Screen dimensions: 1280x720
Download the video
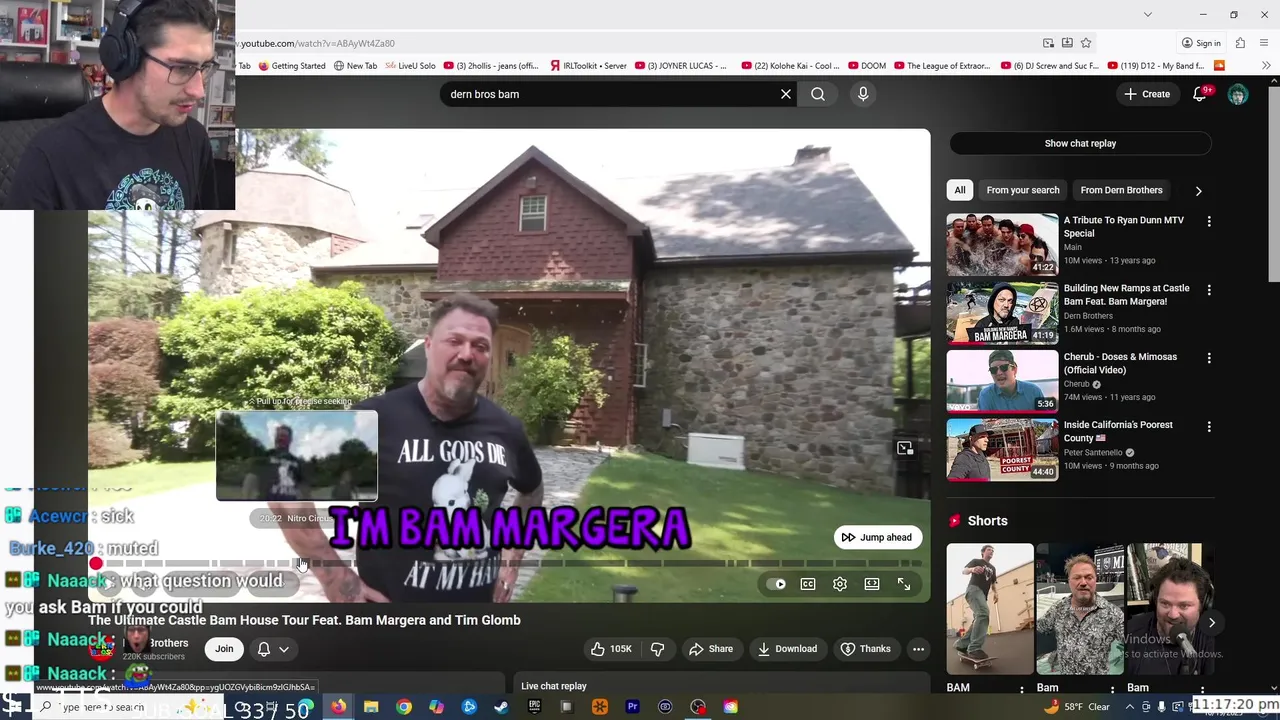point(787,649)
